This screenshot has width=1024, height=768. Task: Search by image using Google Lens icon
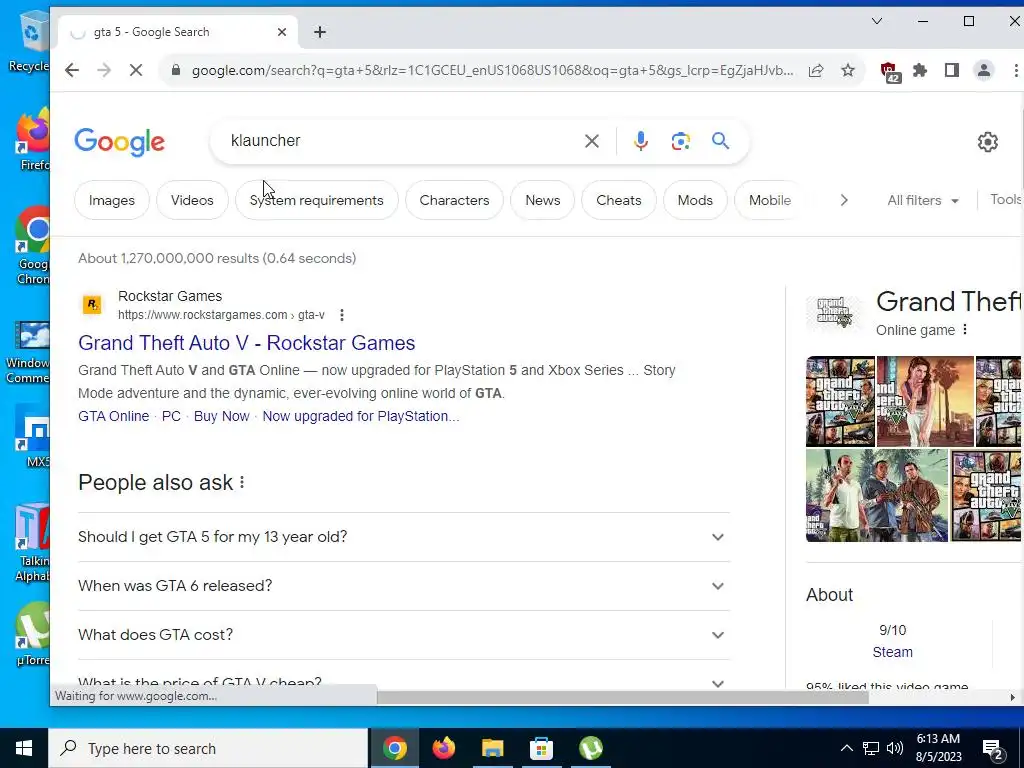point(680,141)
